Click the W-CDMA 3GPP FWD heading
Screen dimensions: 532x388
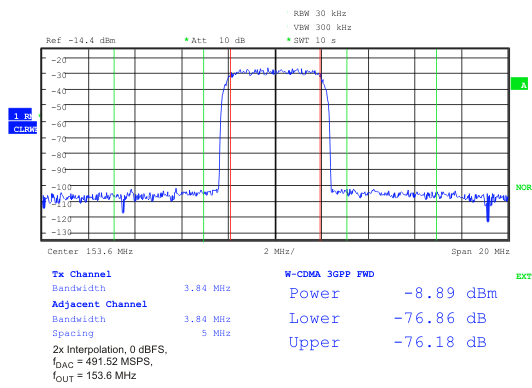tap(329, 274)
